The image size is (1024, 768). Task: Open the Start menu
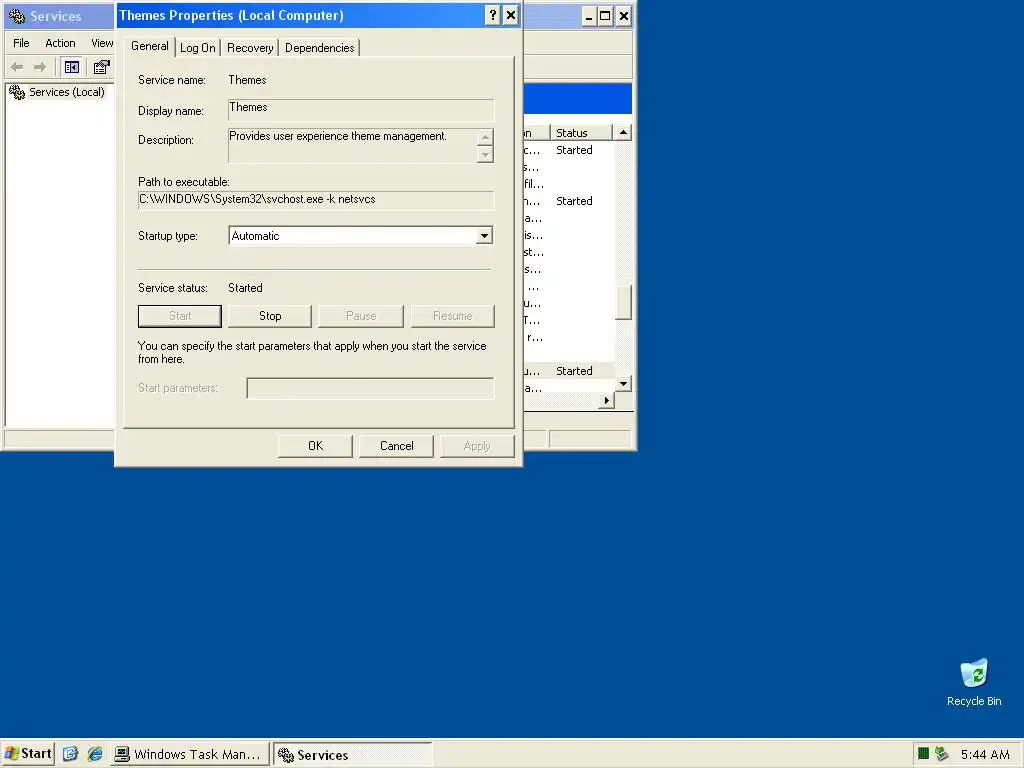tap(27, 754)
